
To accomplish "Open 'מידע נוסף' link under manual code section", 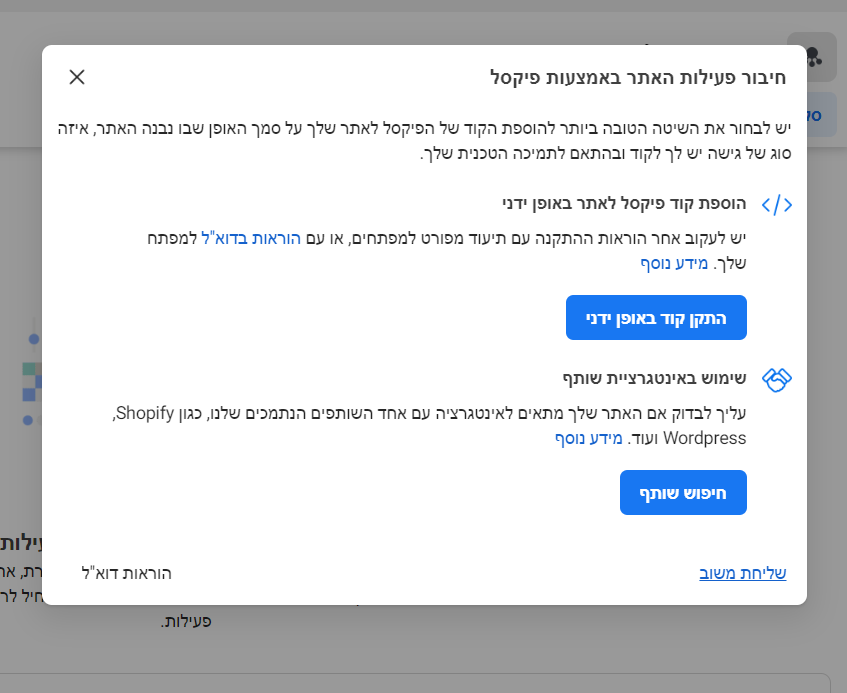I will point(674,264).
